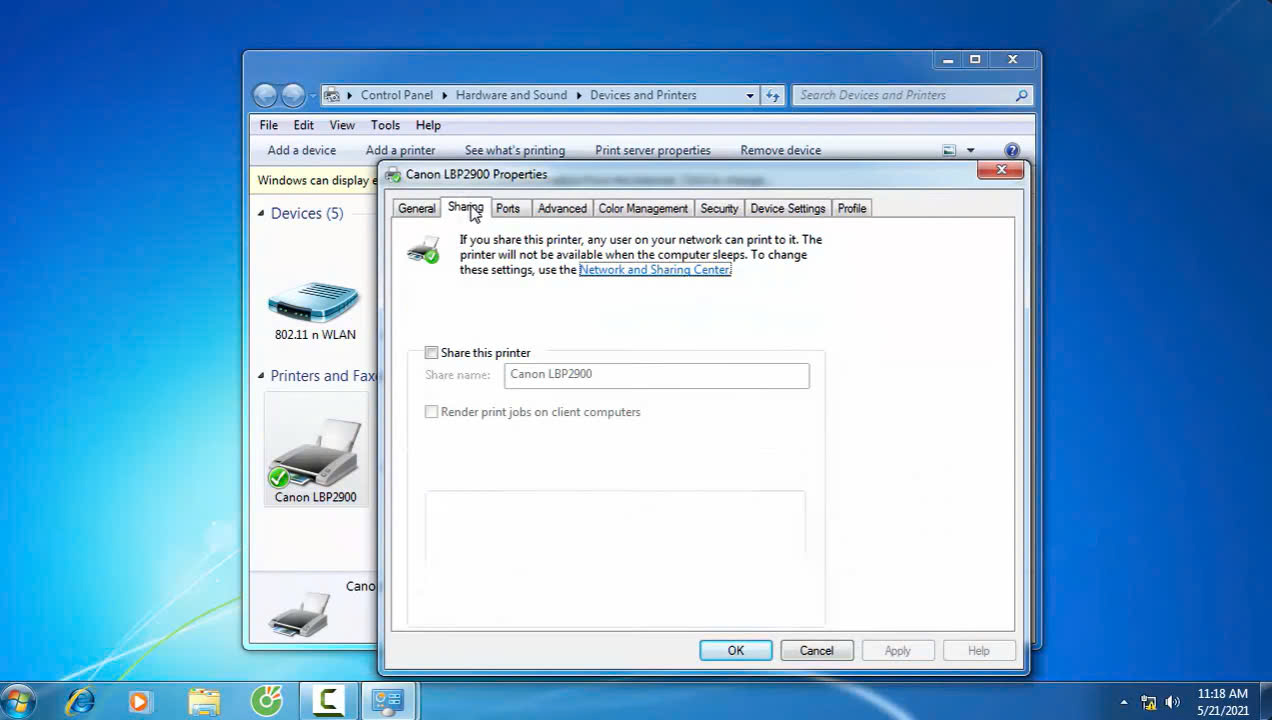Screen dimensions: 1272x720
Task: Click the volume speaker tray icon
Action: [x=1172, y=702]
